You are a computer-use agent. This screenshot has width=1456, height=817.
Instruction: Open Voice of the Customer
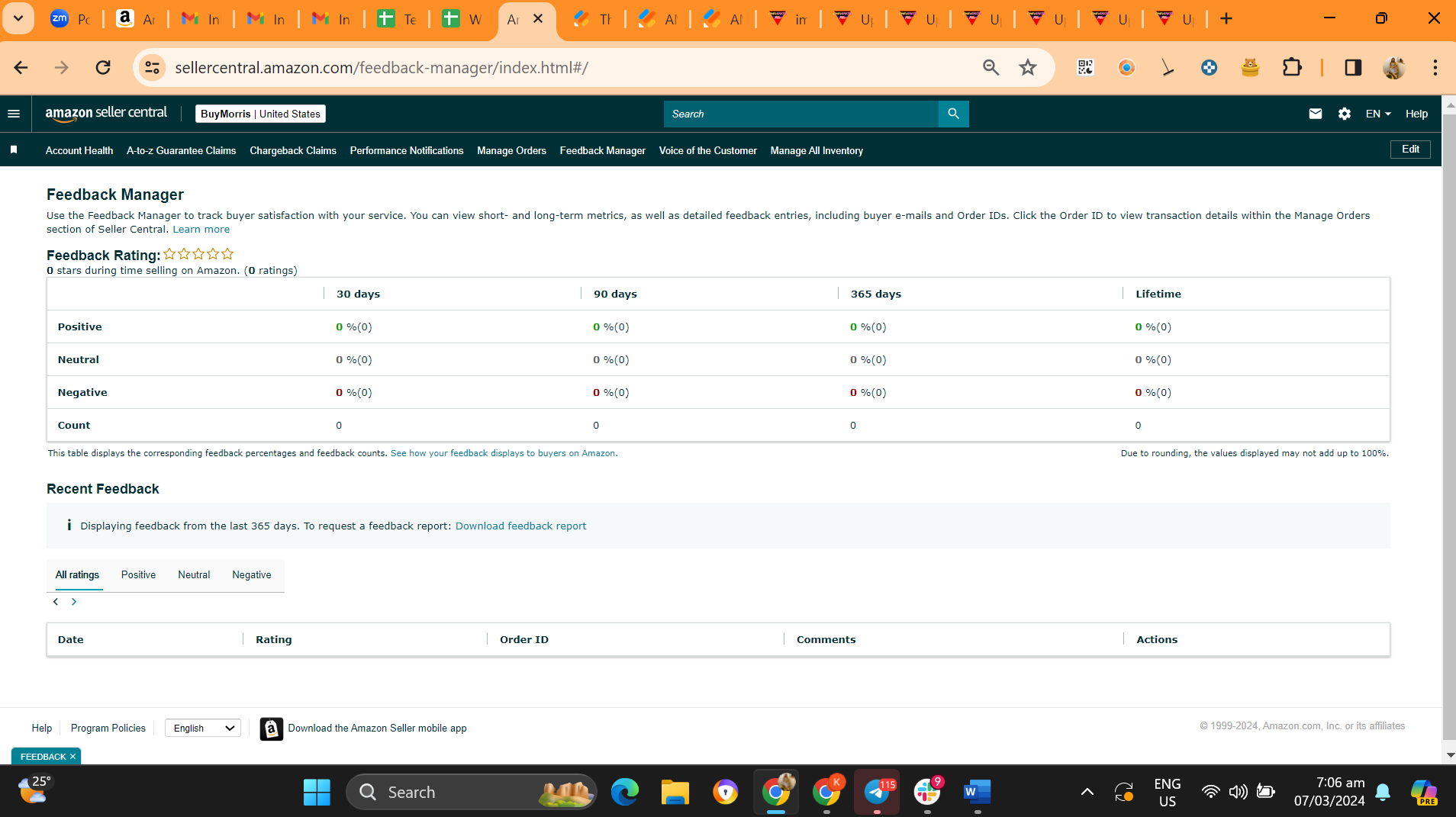coord(708,151)
